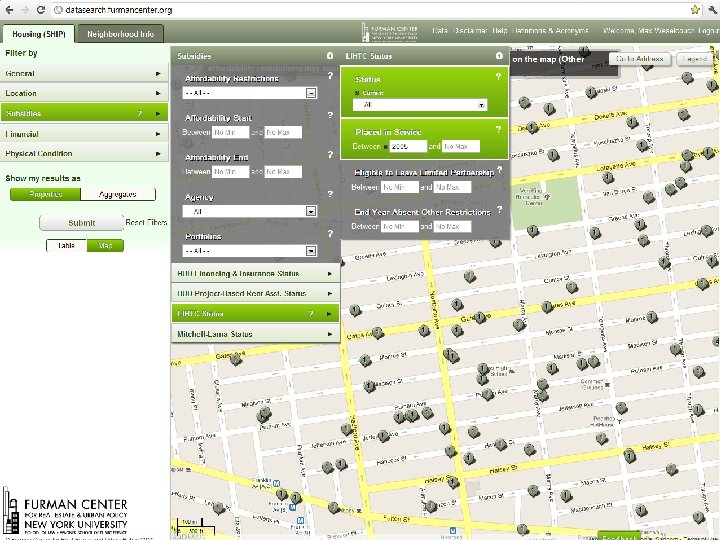Click the Submit button
Screen dimensions: 720x540
coord(82,223)
